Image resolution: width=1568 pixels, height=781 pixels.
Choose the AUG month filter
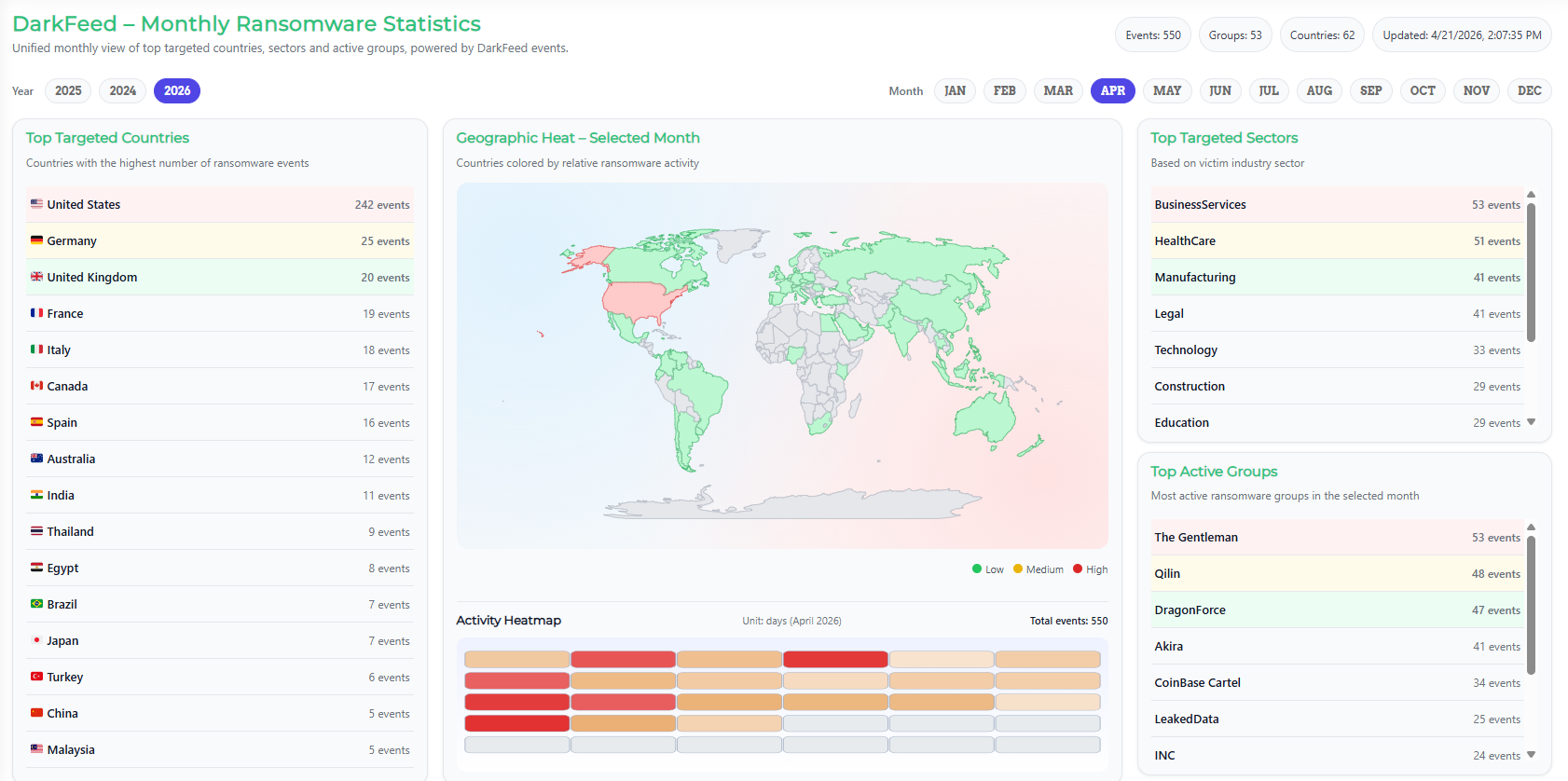pos(1319,90)
